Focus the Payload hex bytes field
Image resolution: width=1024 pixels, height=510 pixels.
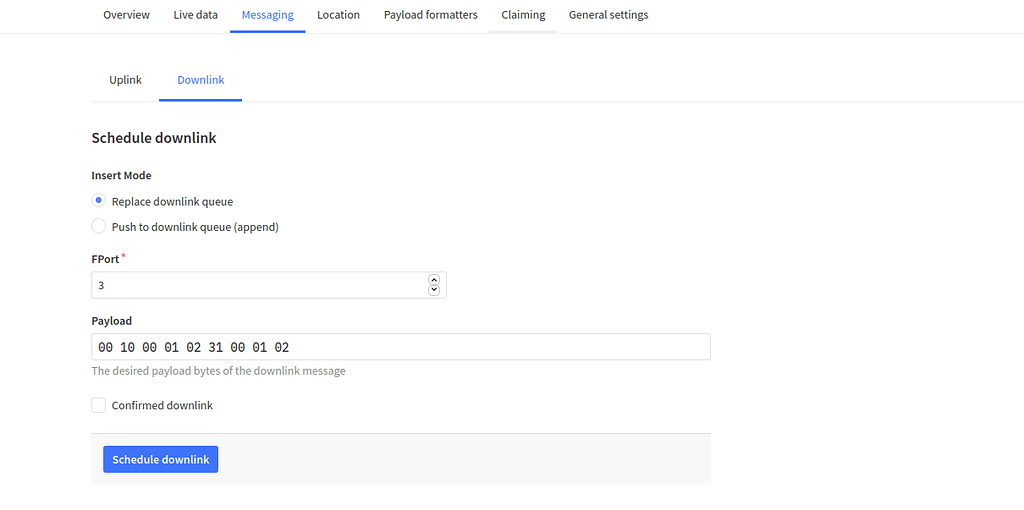[x=400, y=347]
